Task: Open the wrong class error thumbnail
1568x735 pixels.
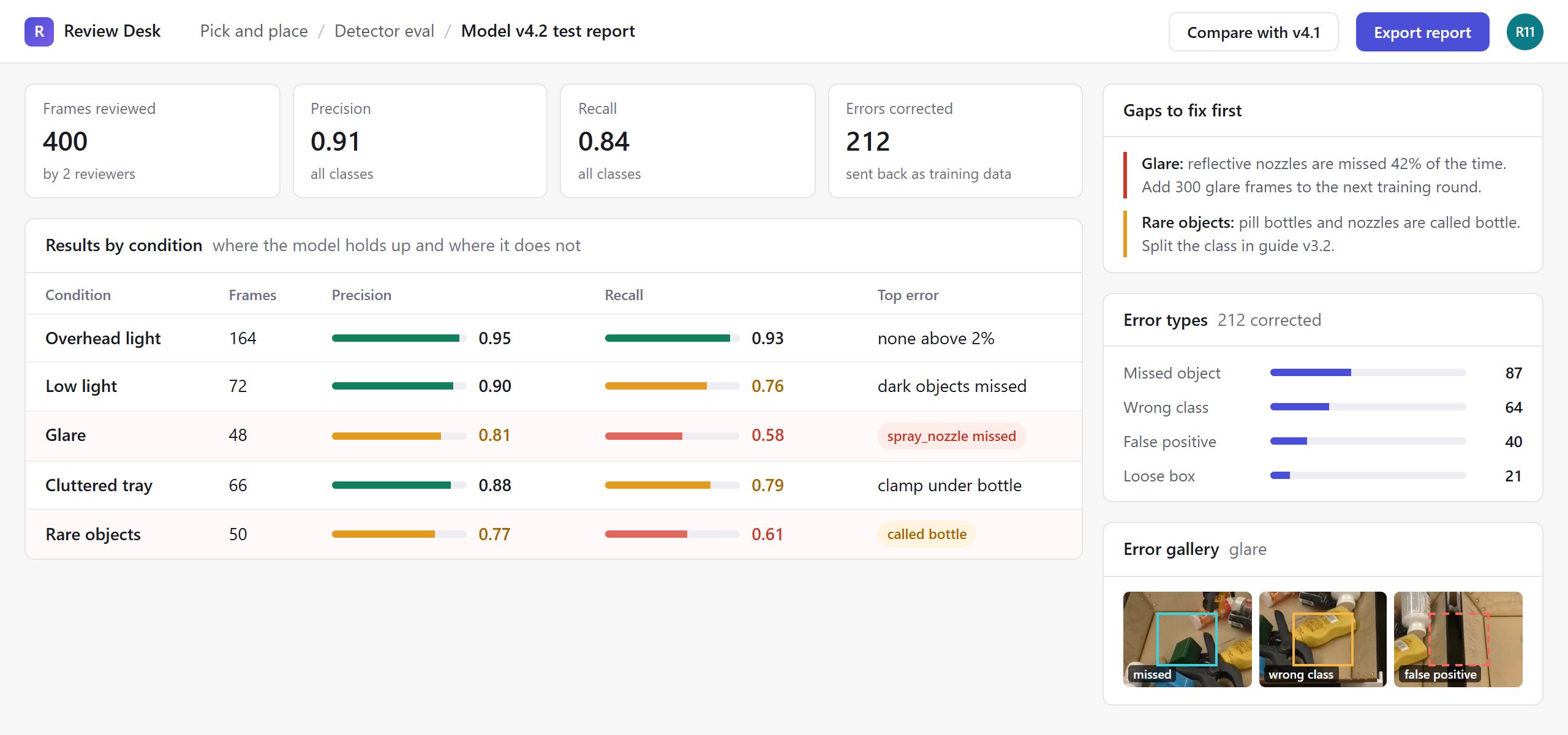Action: coord(1322,639)
